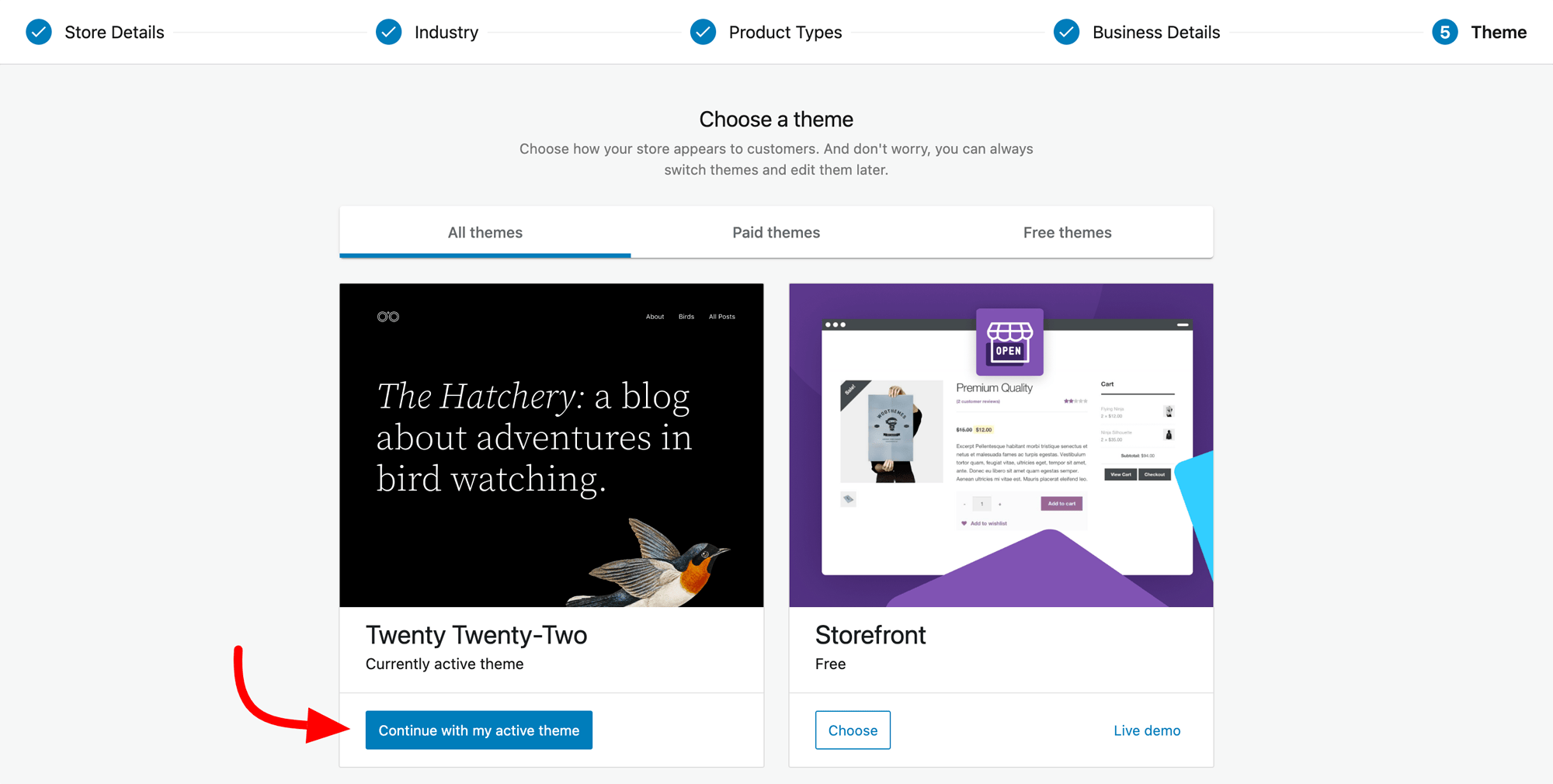The image size is (1553, 784).
Task: Click 'About' in the Twenty Twenty-Two preview
Action: (x=655, y=317)
